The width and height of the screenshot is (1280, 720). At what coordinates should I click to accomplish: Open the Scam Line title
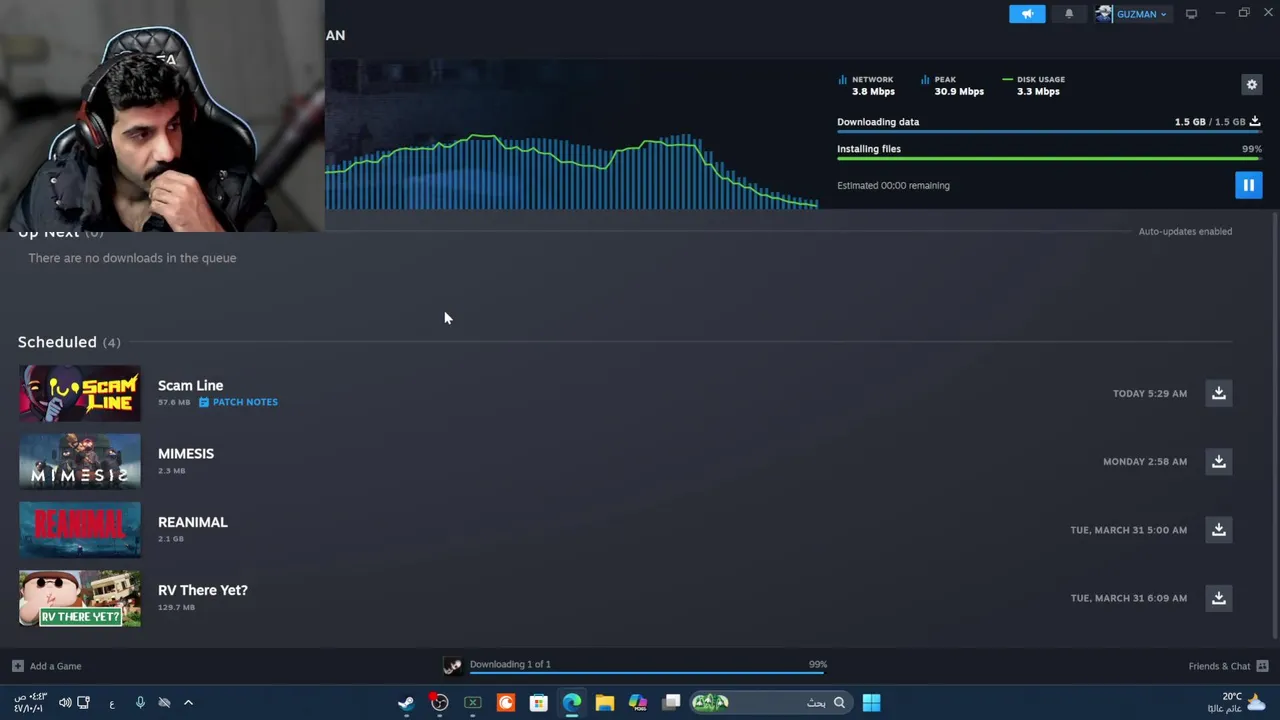tap(190, 385)
